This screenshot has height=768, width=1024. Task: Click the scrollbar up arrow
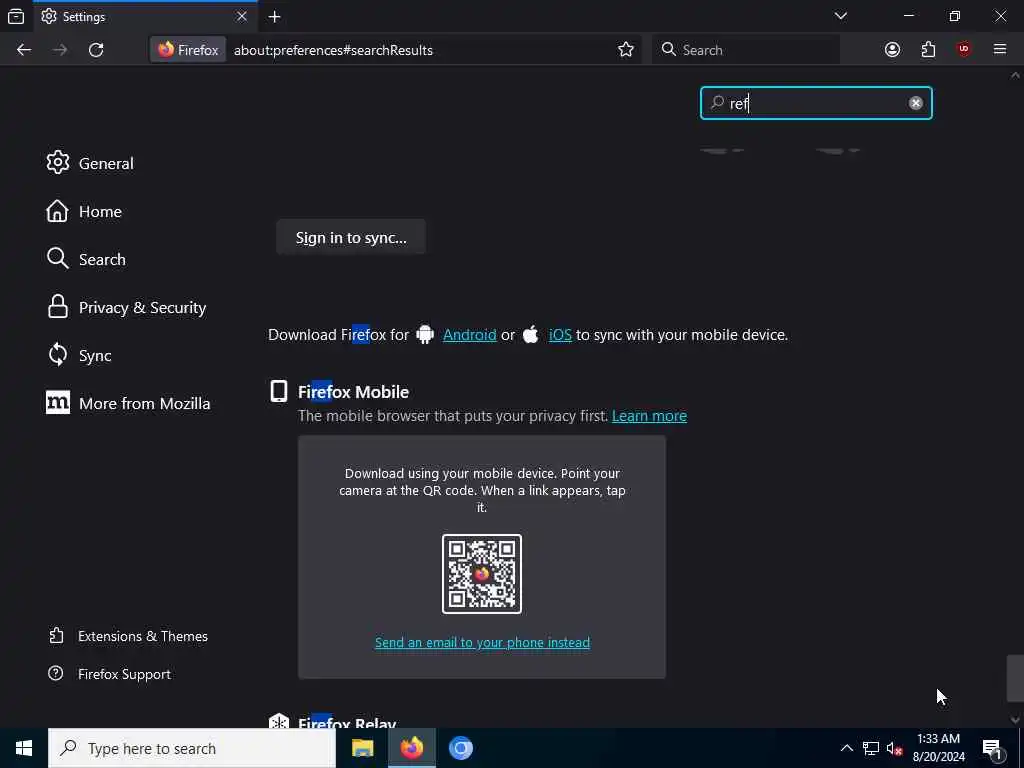(1015, 76)
